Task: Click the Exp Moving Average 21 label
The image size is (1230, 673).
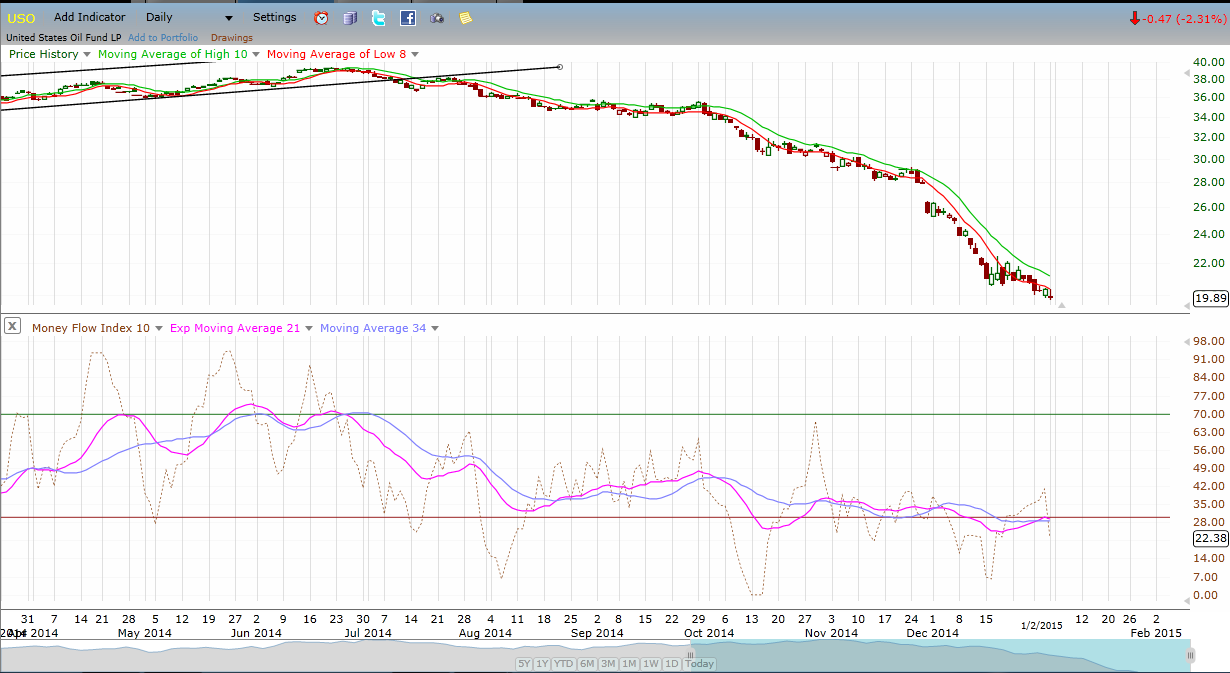Action: (x=235, y=328)
